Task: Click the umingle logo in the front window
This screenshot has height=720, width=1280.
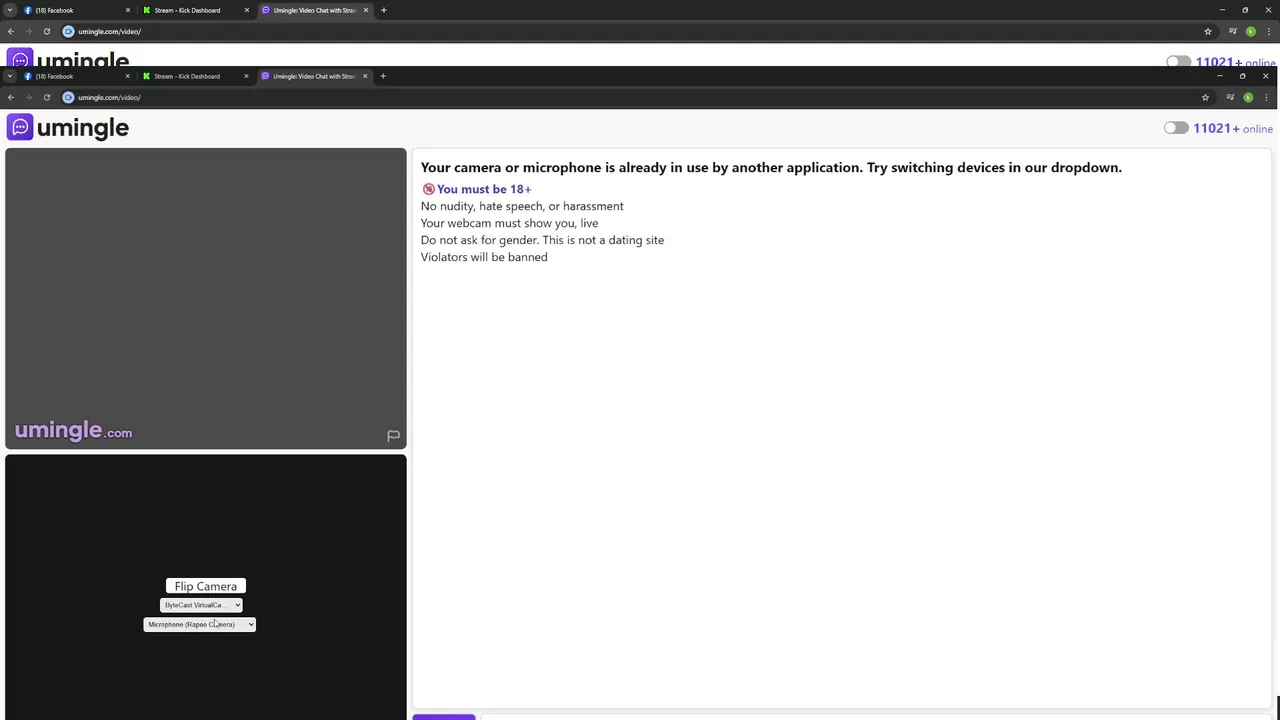Action: [x=68, y=127]
